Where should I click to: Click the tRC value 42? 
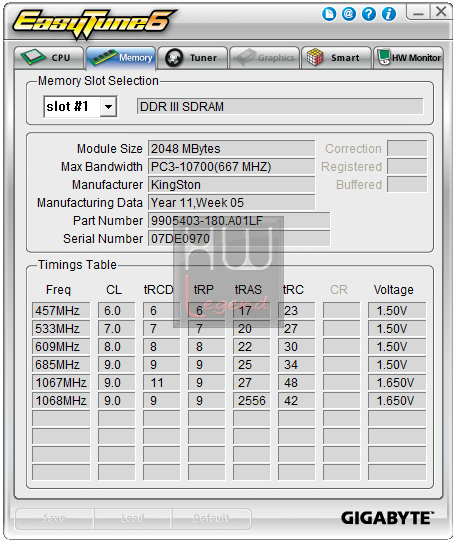click(297, 401)
